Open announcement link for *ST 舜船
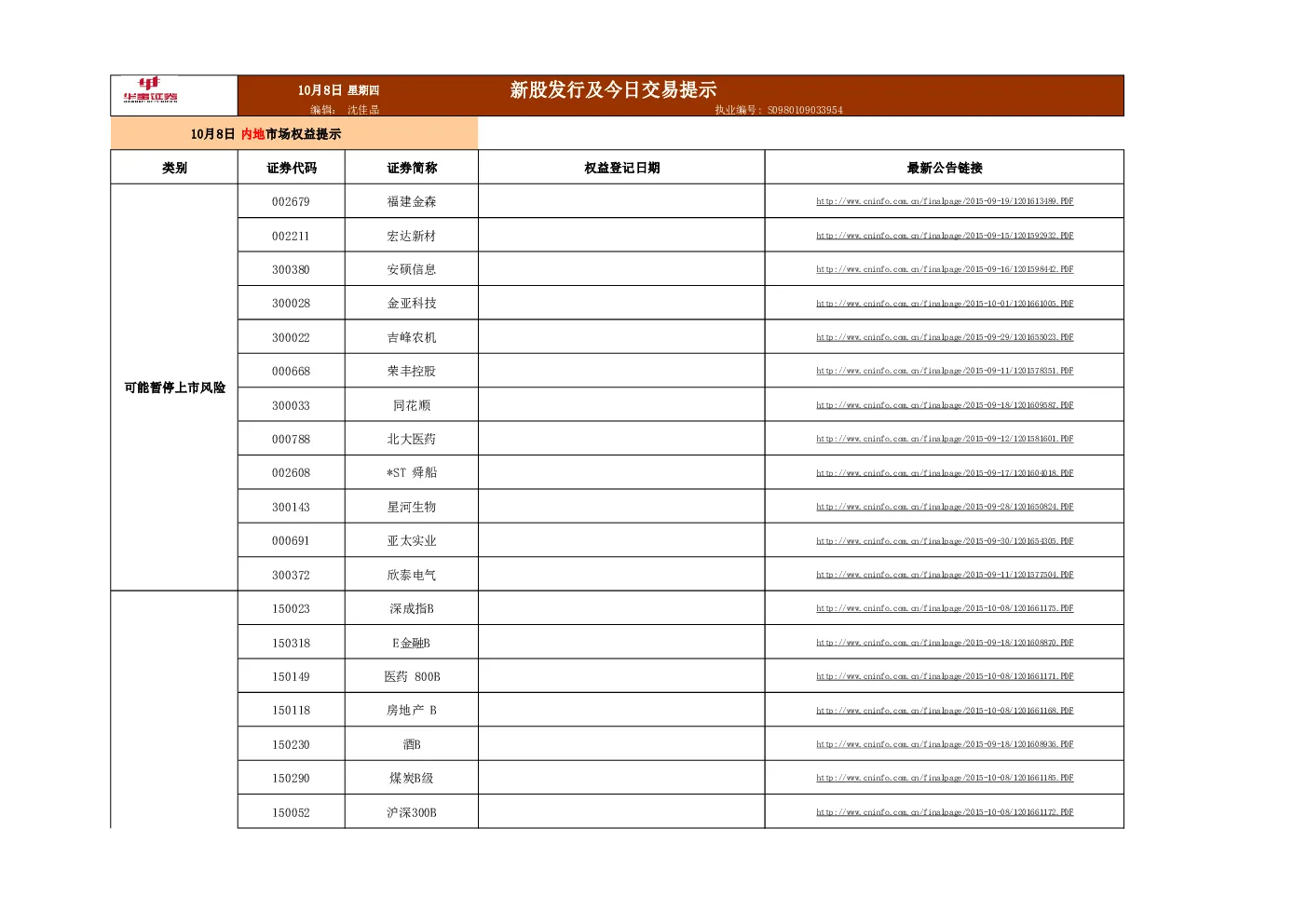 coord(945,473)
